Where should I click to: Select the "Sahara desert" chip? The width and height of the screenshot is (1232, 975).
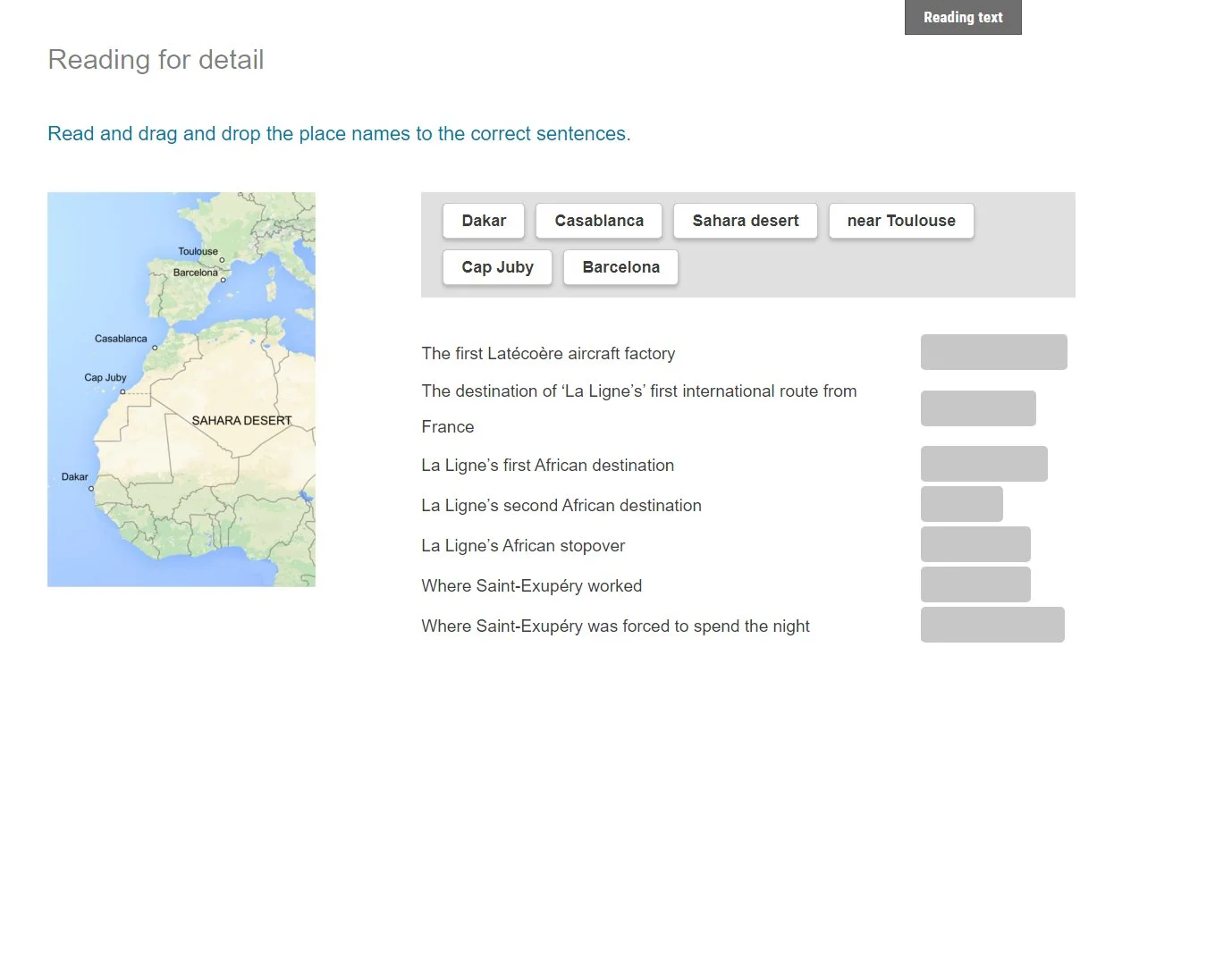(x=745, y=221)
